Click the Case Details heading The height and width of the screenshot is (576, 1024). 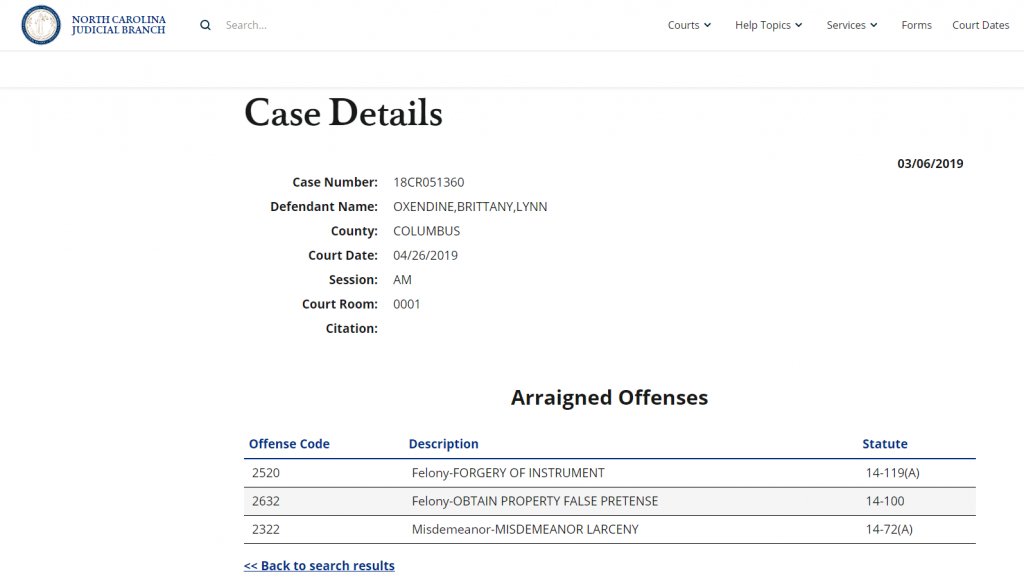[343, 113]
